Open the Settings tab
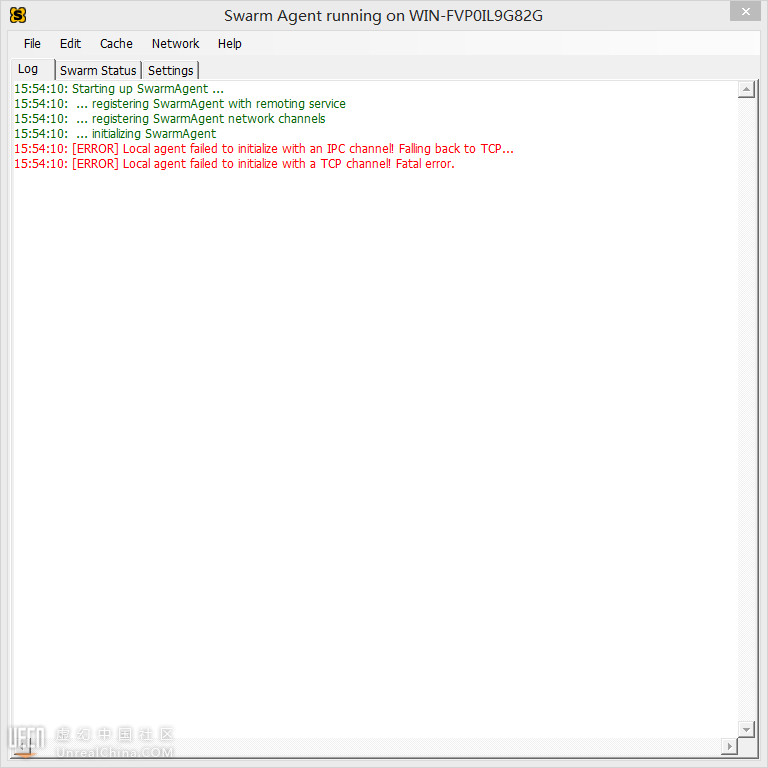Image resolution: width=768 pixels, height=768 pixels. [171, 71]
